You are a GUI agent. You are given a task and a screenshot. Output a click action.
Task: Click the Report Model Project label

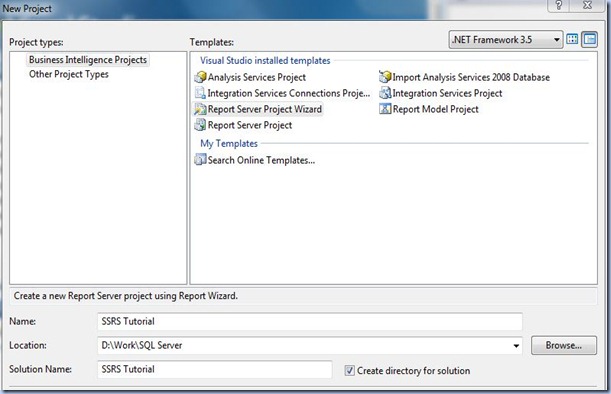tap(435, 109)
